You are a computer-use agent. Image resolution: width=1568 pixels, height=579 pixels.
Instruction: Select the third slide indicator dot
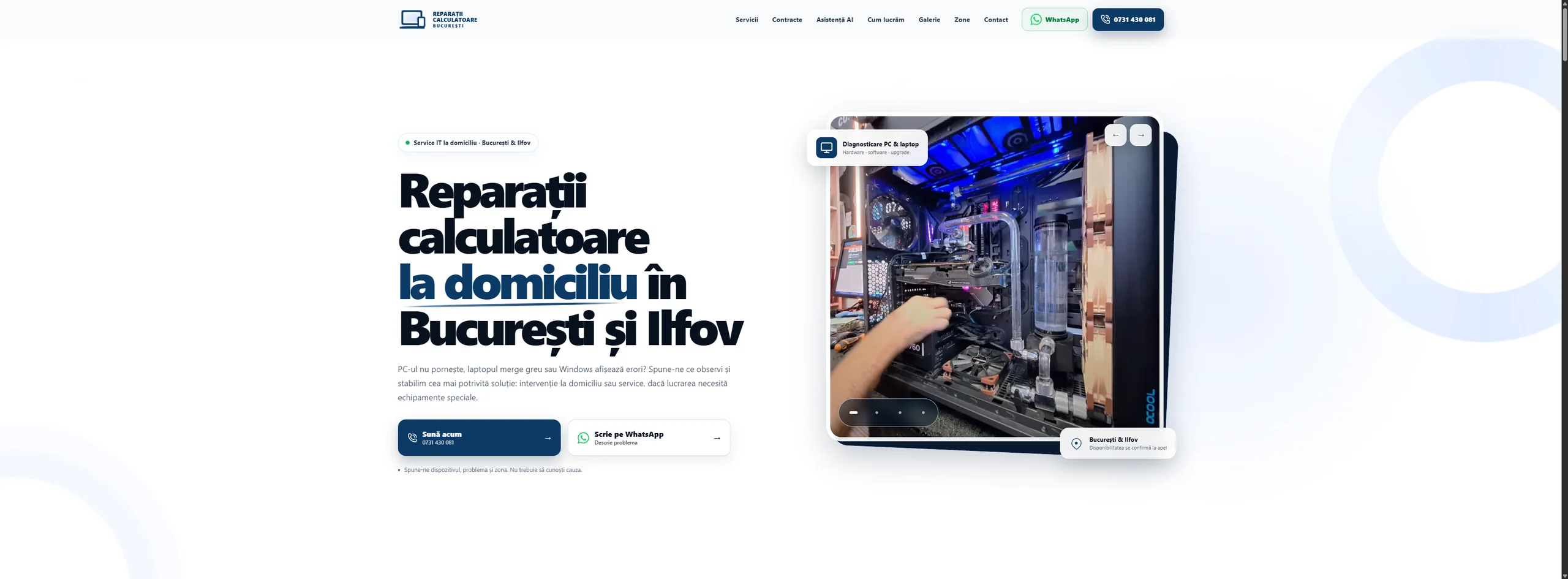[900, 412]
